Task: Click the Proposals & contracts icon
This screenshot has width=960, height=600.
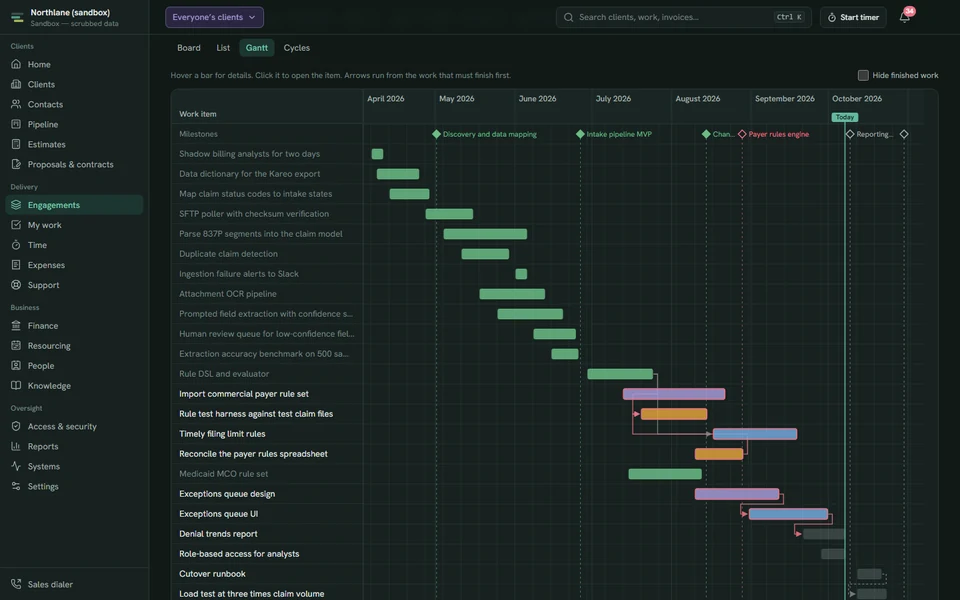Action: pyautogui.click(x=16, y=164)
